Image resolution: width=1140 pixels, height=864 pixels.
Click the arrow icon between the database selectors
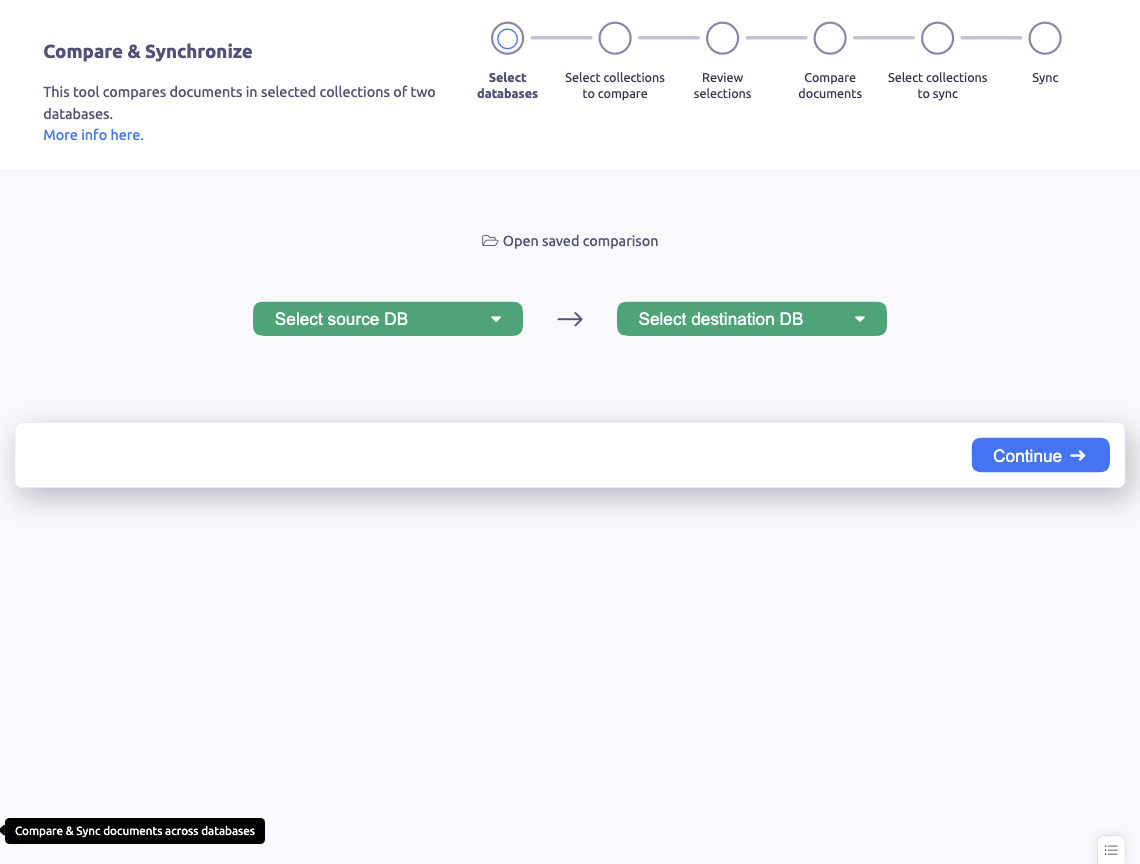click(x=570, y=319)
